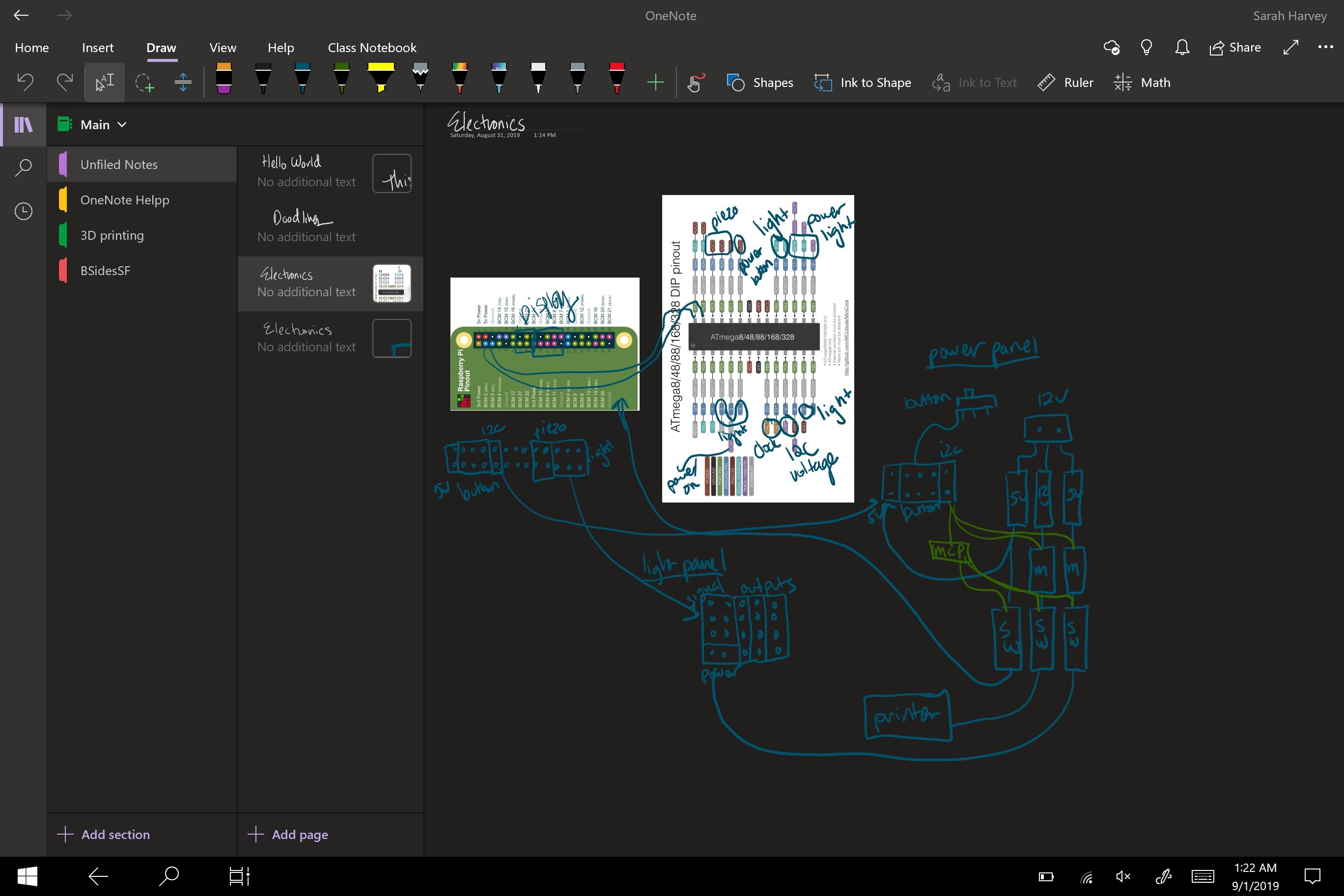Image resolution: width=1344 pixels, height=896 pixels.
Task: Click the taskbar back arrow
Action: click(x=98, y=875)
